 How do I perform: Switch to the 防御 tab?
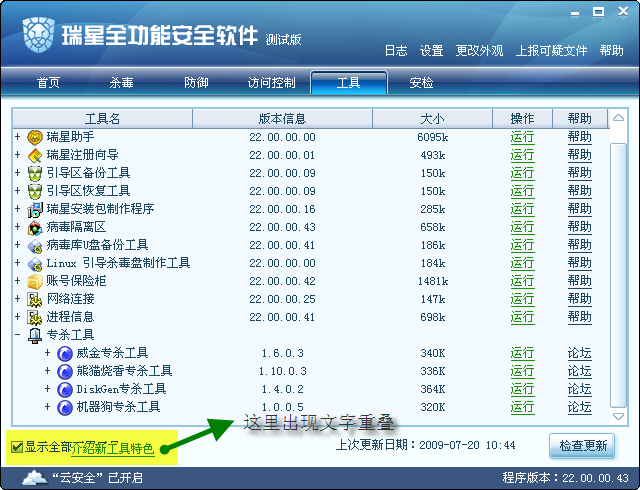pyautogui.click(x=196, y=83)
